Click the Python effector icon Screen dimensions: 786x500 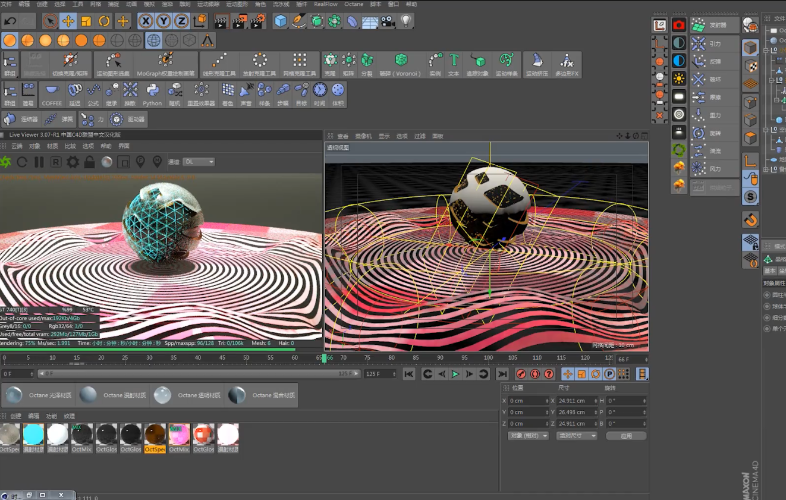152,91
